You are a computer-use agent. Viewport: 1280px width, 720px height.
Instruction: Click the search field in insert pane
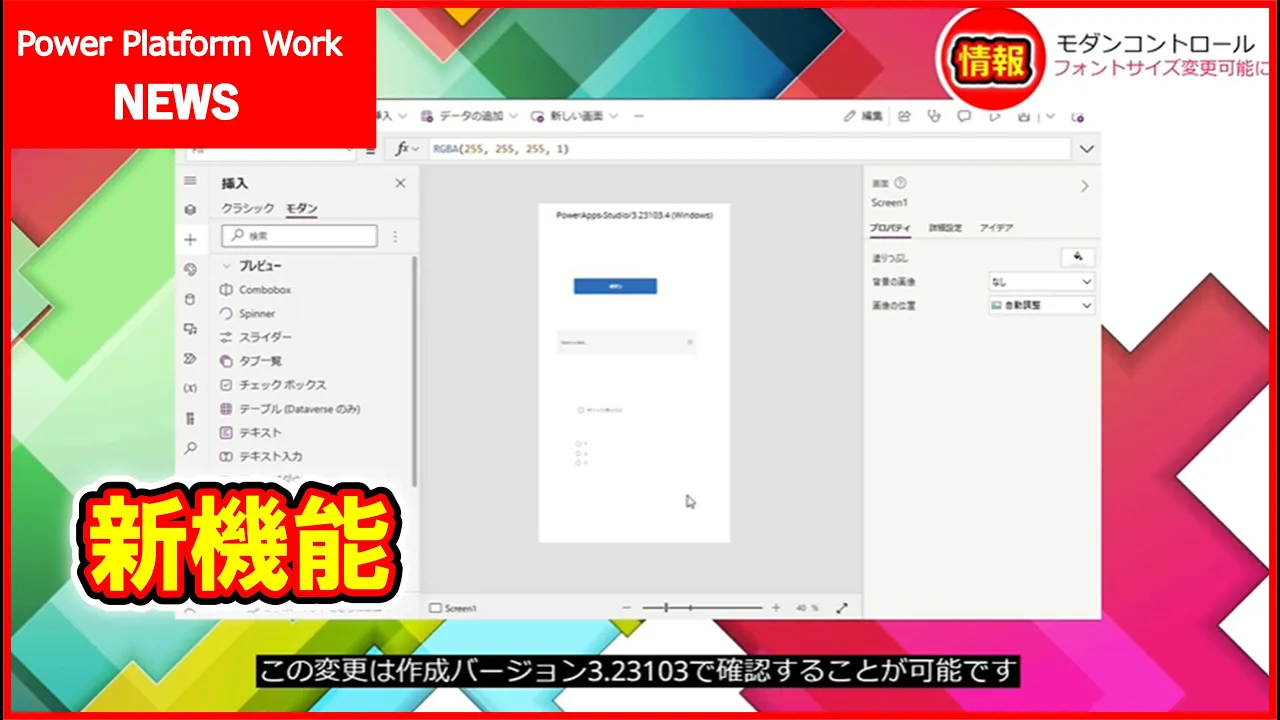click(299, 236)
